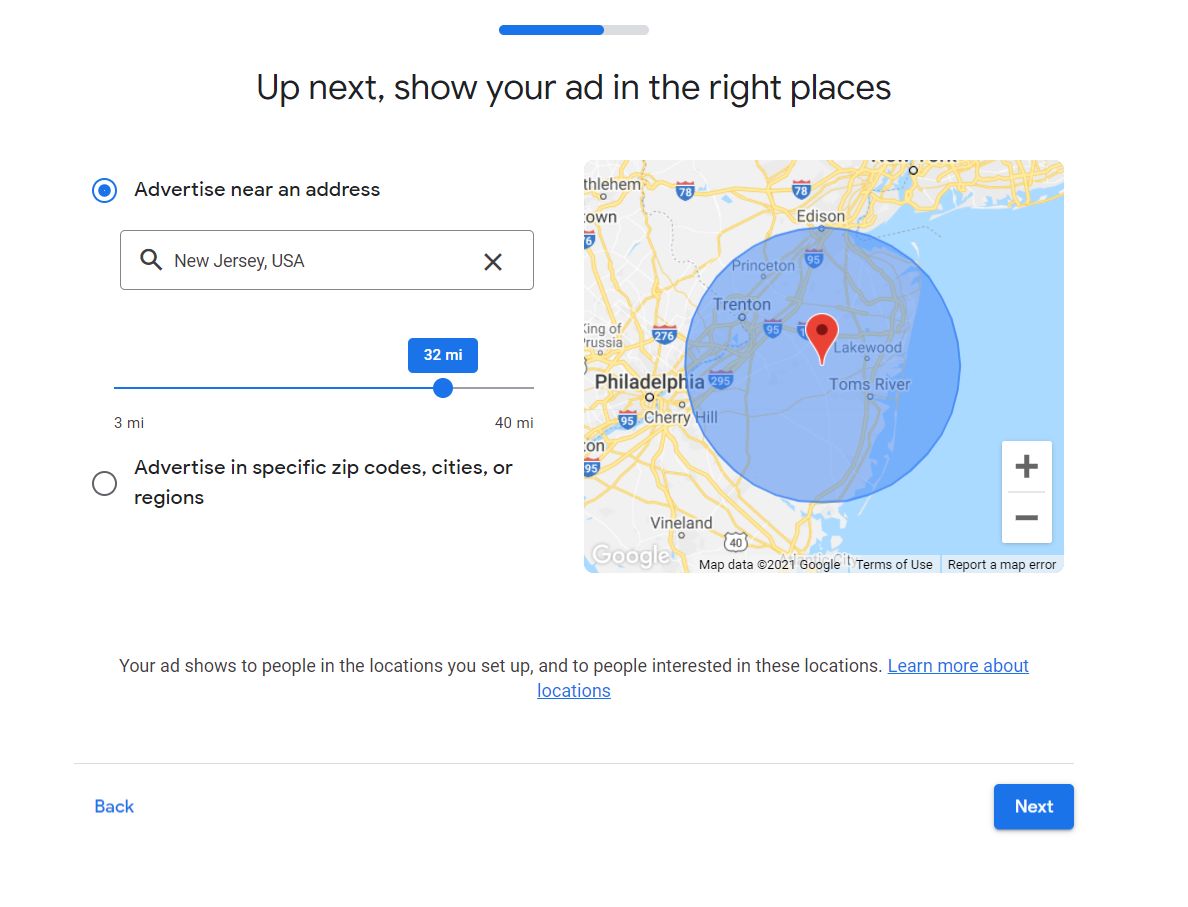Screen dimensions: 1188x907
Task: Click Terms of Use on the map
Action: pyautogui.click(x=893, y=564)
